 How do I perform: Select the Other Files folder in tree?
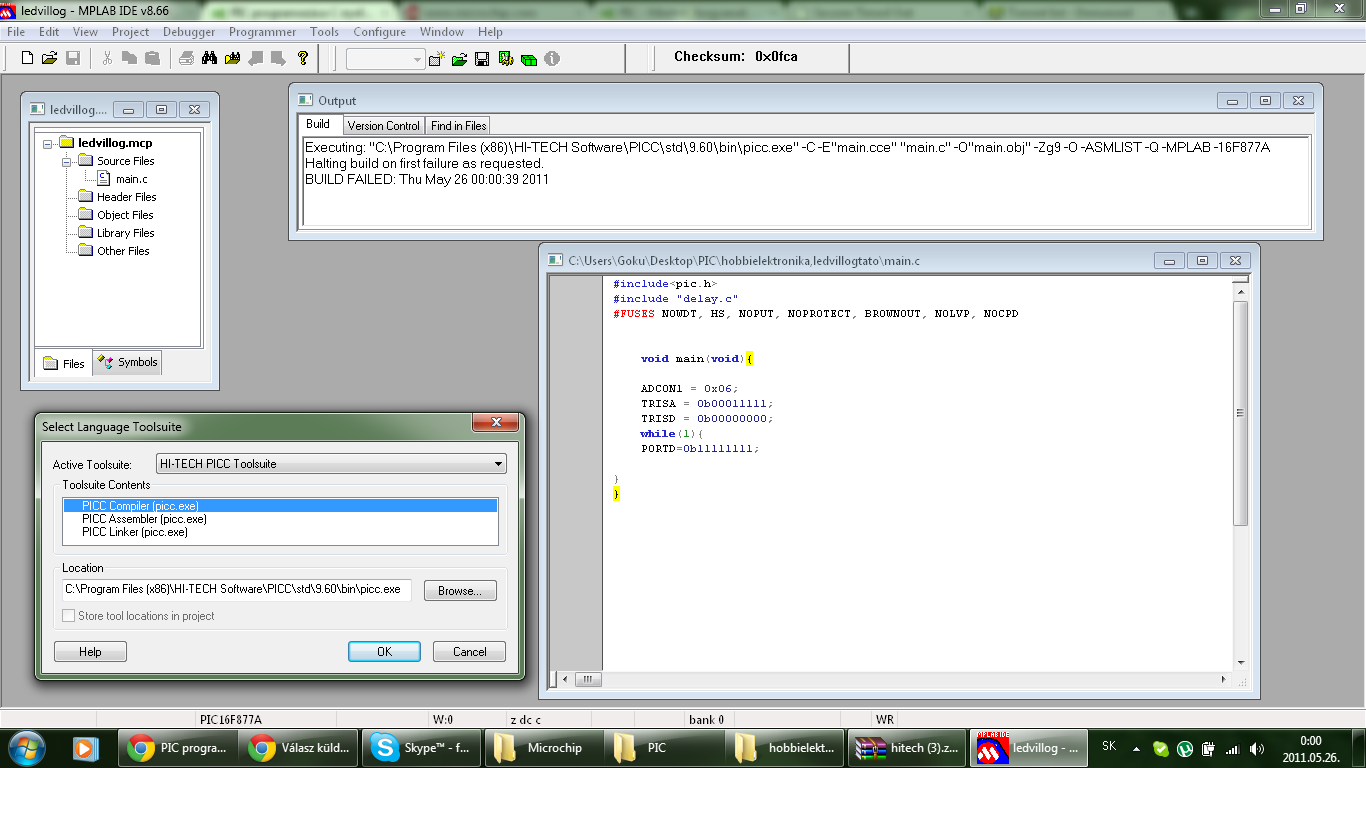(123, 251)
